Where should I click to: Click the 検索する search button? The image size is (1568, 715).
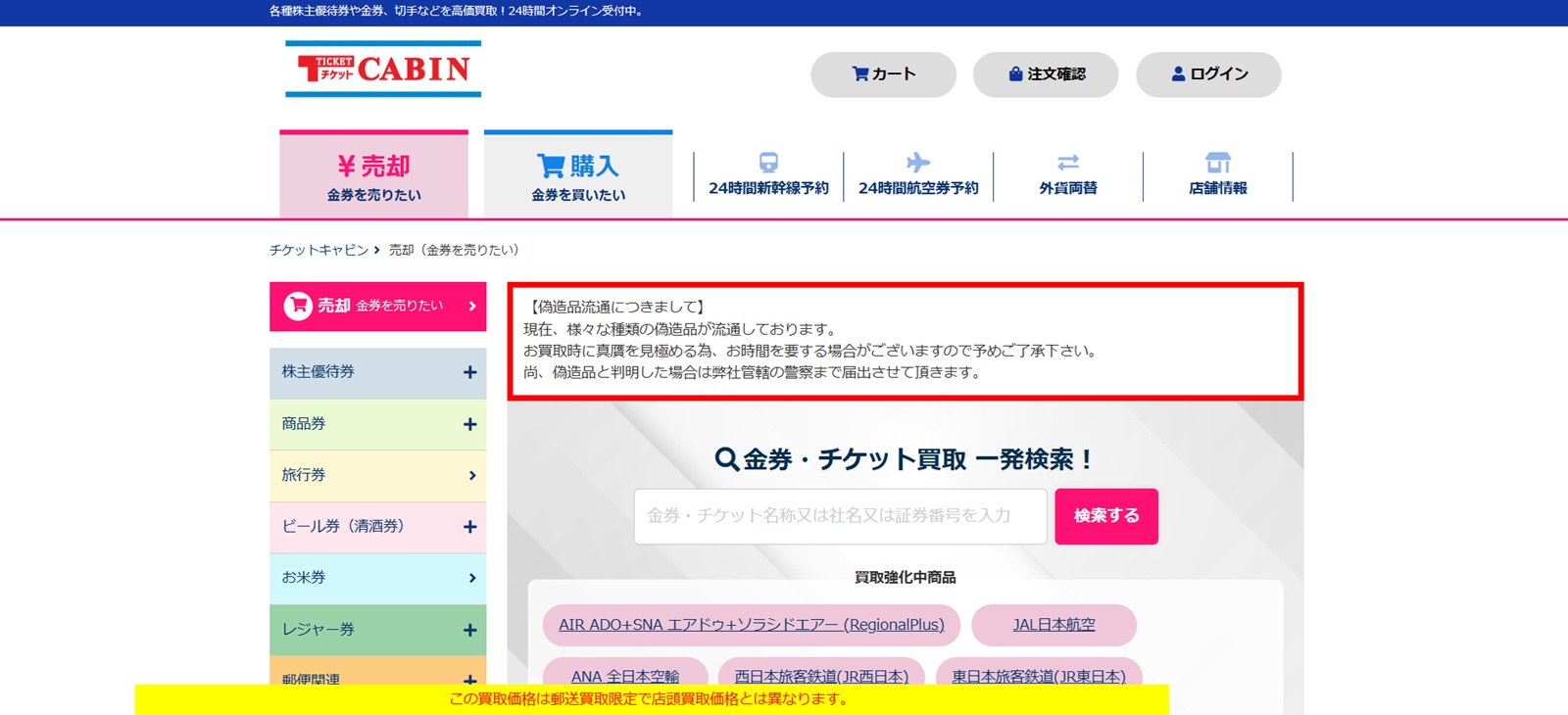(x=1106, y=516)
